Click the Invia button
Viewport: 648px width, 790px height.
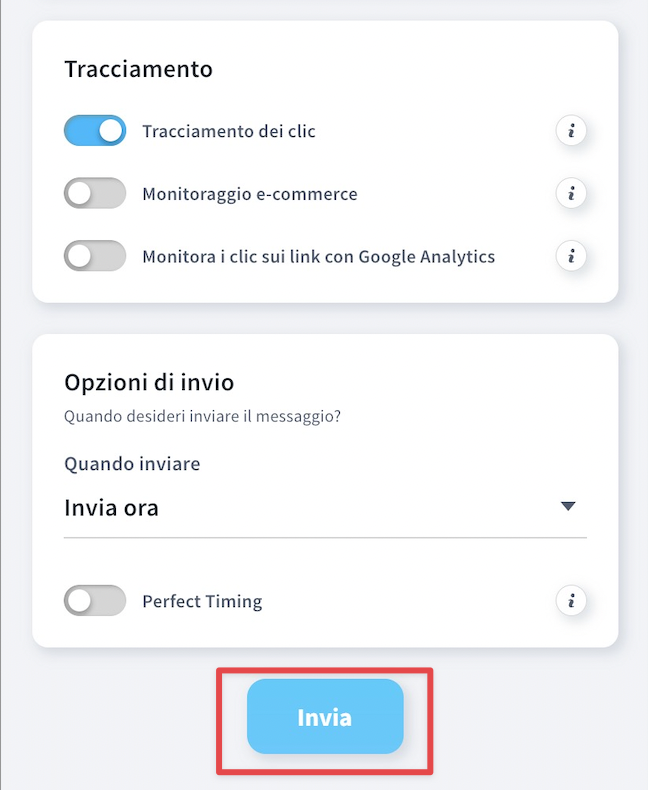coord(325,716)
